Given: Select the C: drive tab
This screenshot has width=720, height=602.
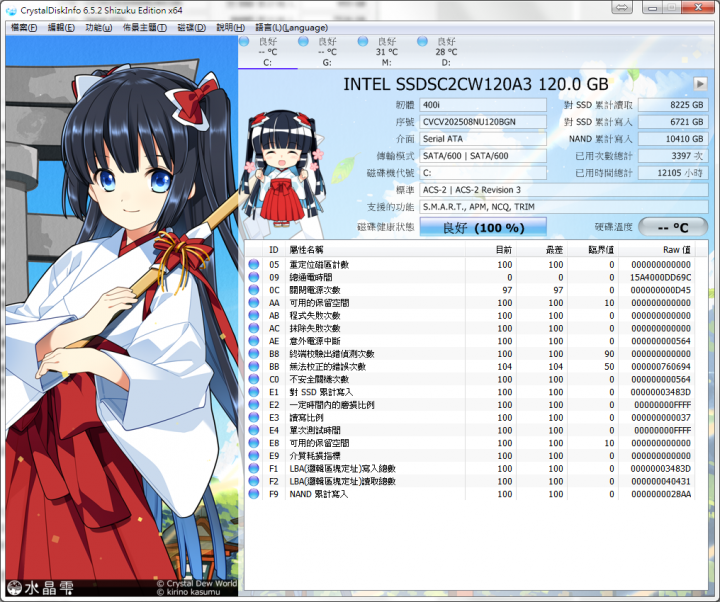Looking at the screenshot, I should [x=268, y=52].
